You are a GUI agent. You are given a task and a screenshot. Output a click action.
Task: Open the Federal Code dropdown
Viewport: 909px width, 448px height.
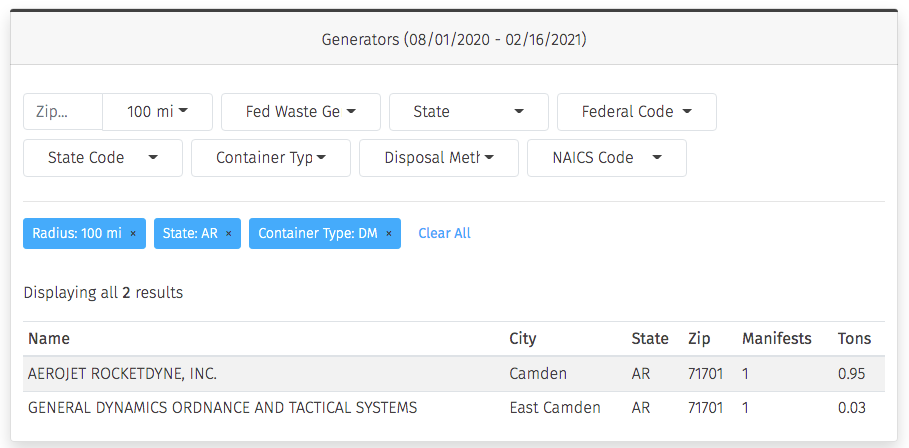tap(637, 112)
